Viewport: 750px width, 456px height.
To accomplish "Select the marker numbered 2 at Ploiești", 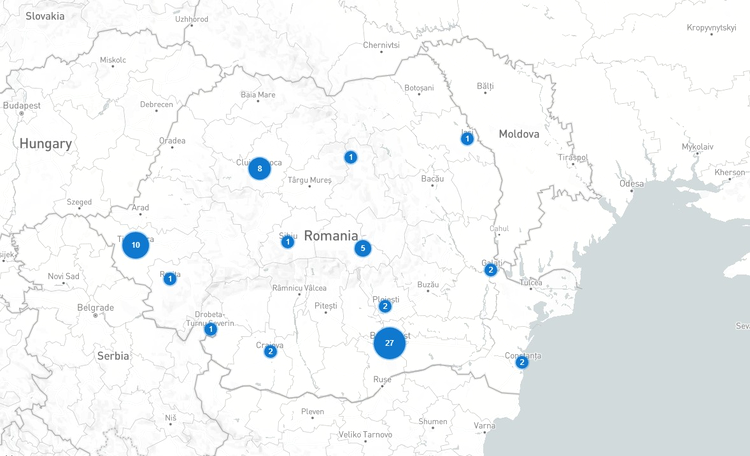I will point(385,306).
